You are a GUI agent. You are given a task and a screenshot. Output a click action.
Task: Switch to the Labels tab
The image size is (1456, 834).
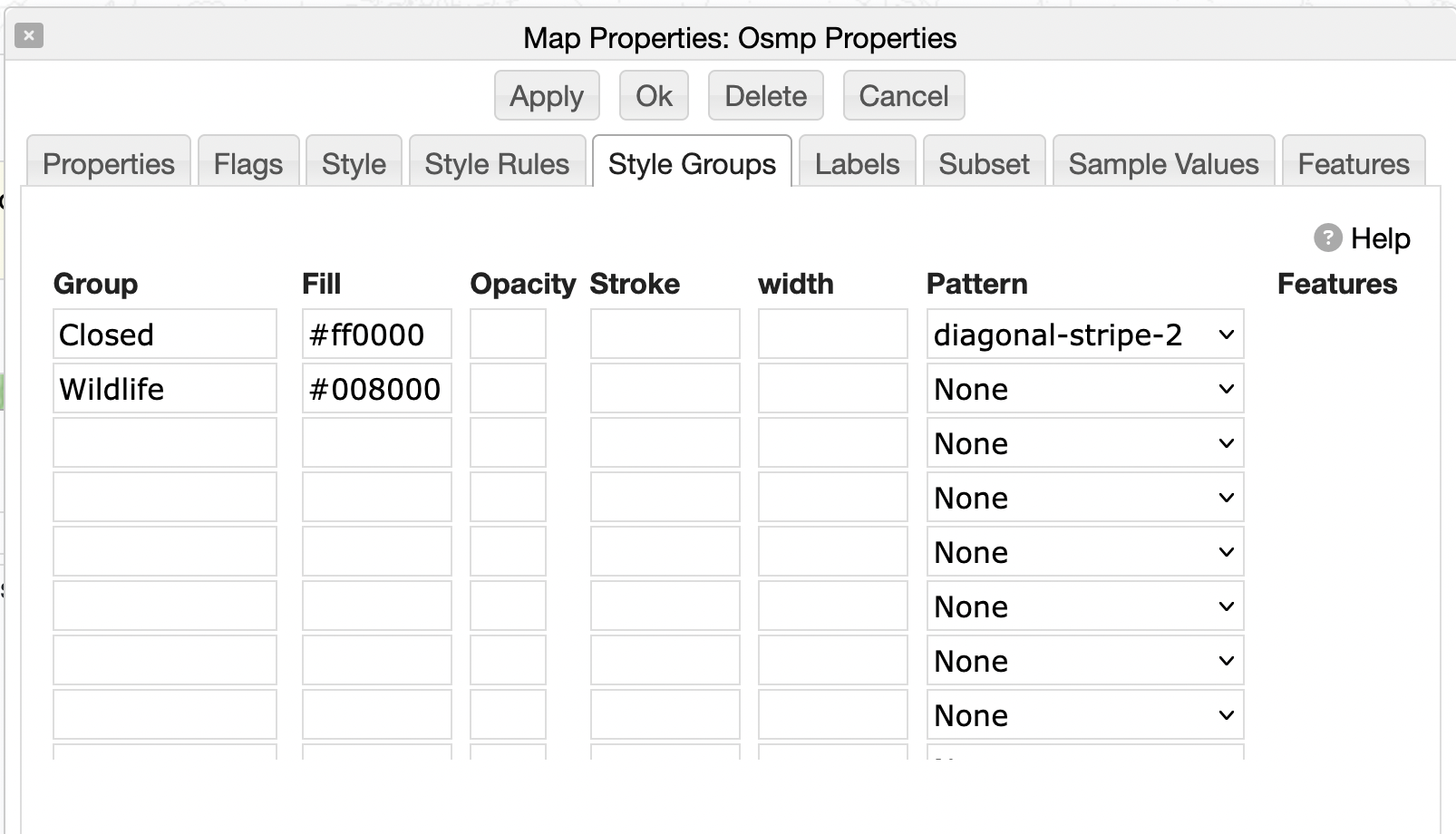point(857,164)
